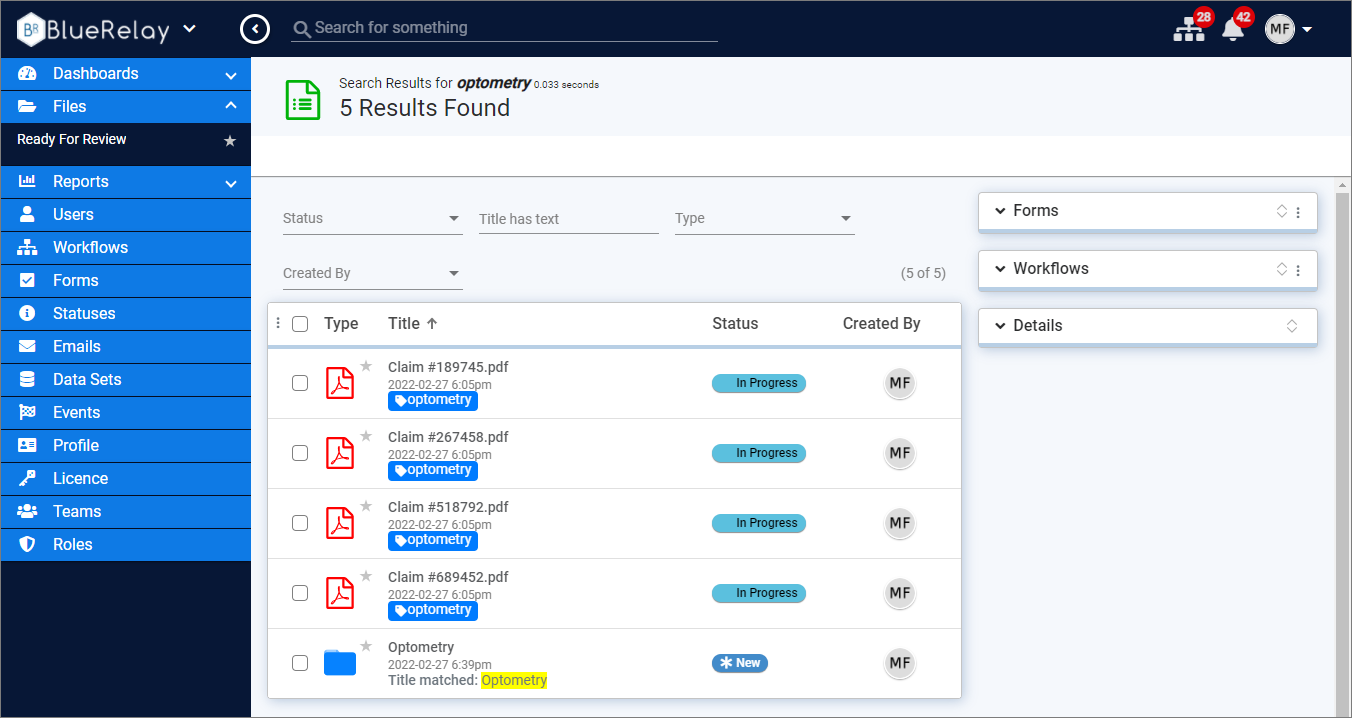The height and width of the screenshot is (718, 1352).
Task: Check the box for Claim #267458.pdf
Action: 300,453
